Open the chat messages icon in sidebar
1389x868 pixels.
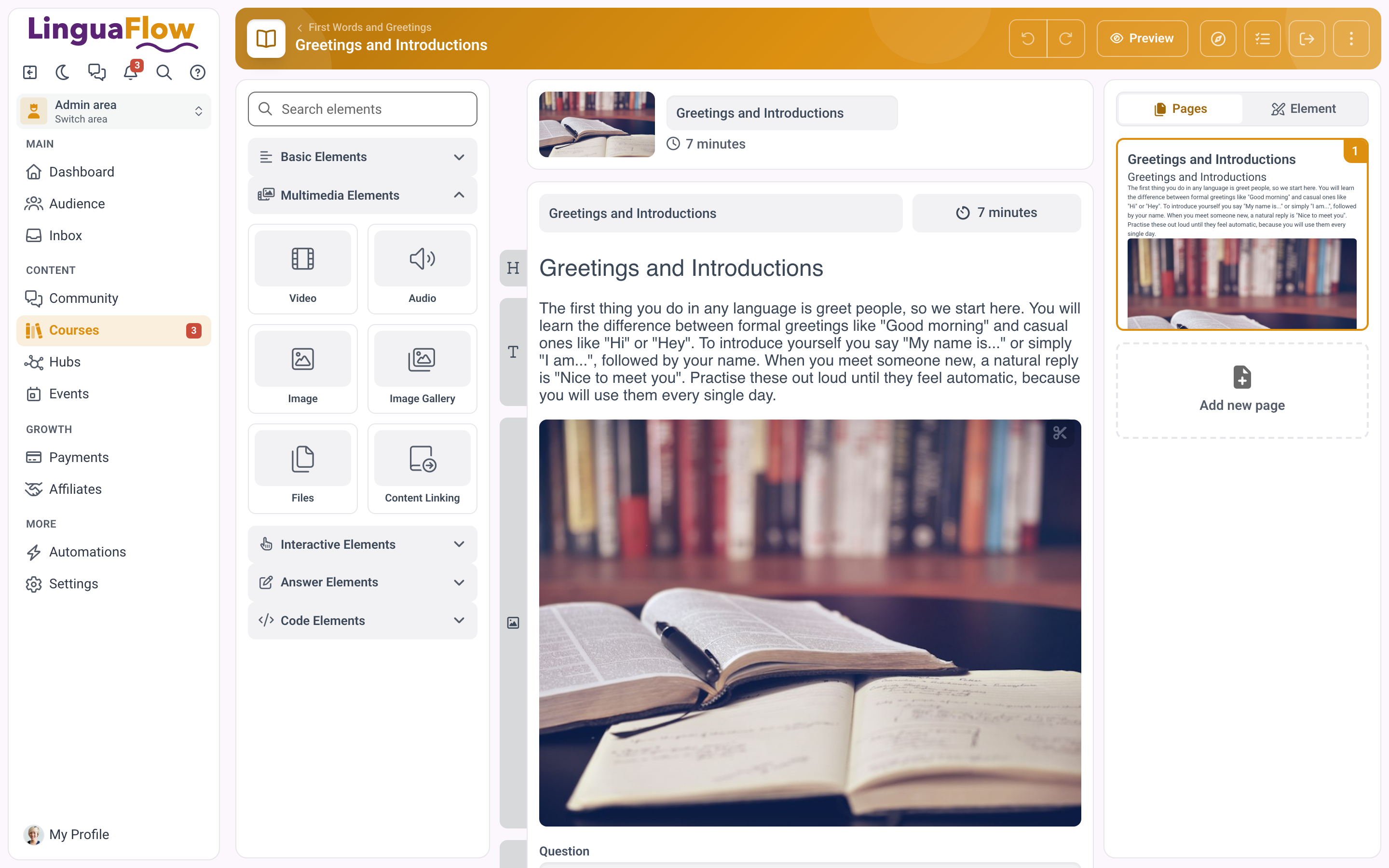click(x=96, y=72)
